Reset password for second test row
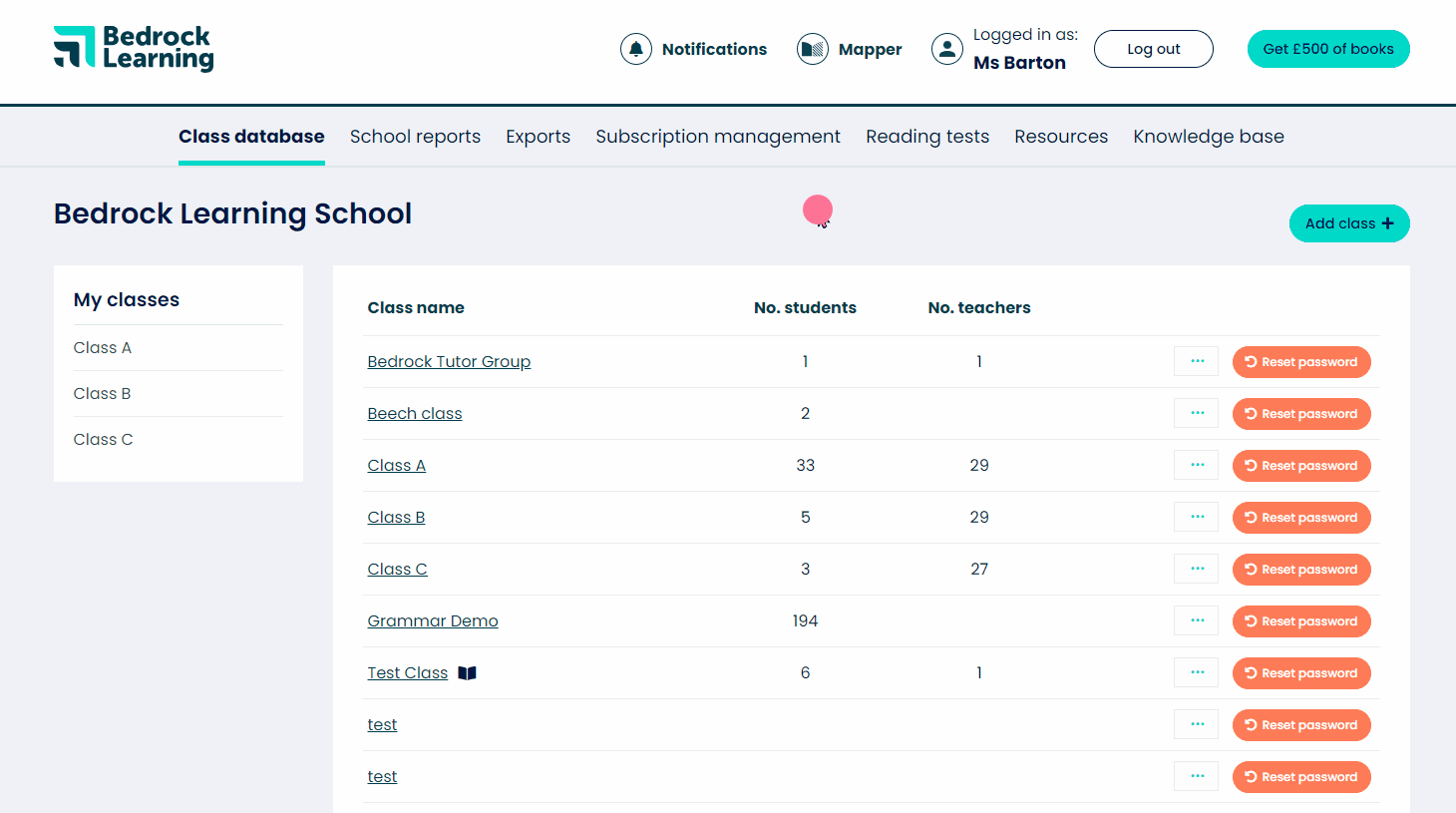Viewport: 1456px width, 813px height. [1301, 777]
